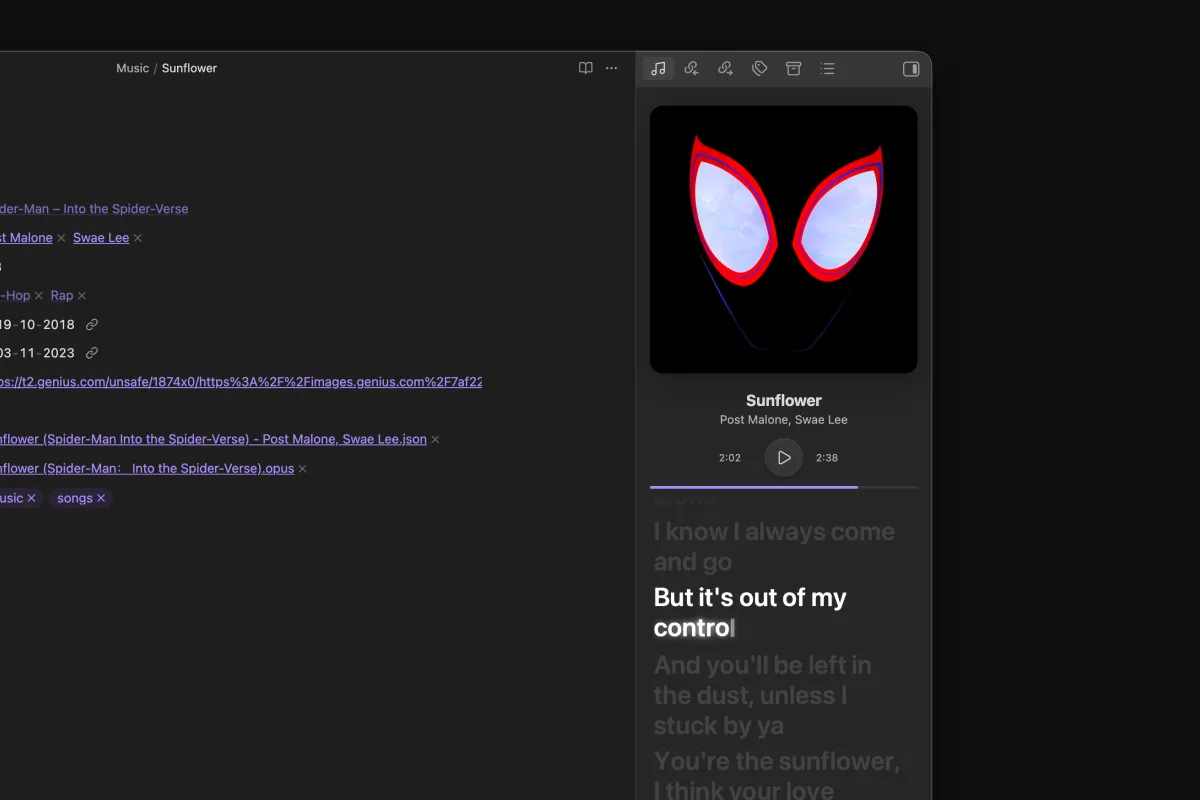
Task: Click the date value ending 11-2023
Action: [37, 353]
